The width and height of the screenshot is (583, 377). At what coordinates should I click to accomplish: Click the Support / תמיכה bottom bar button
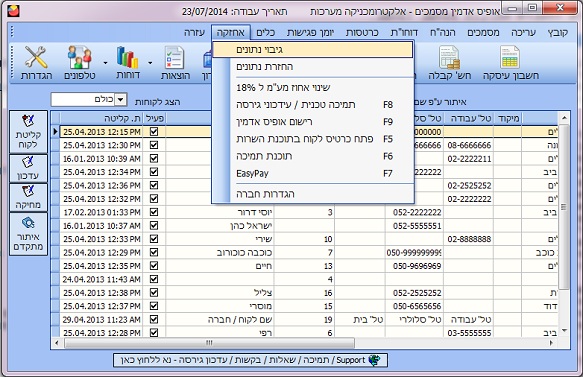[x=250, y=360]
